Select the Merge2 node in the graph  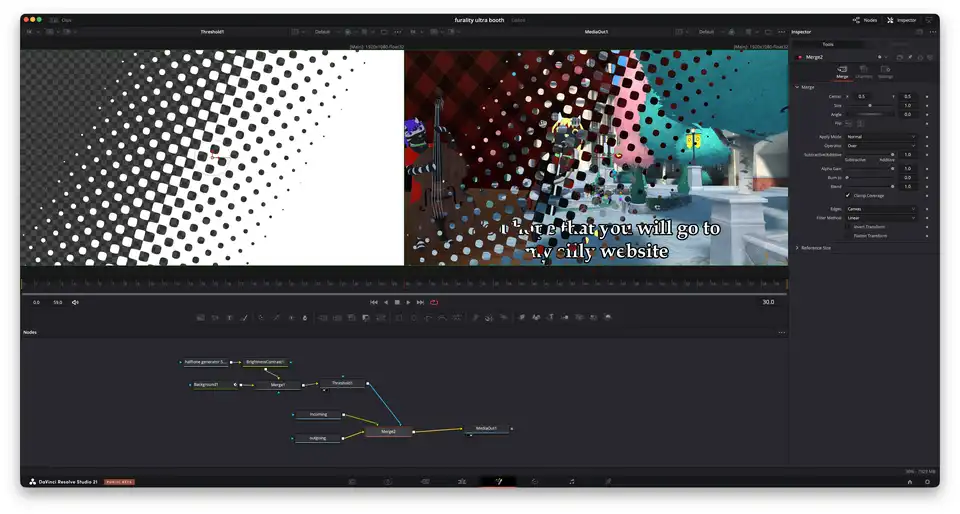coord(388,432)
